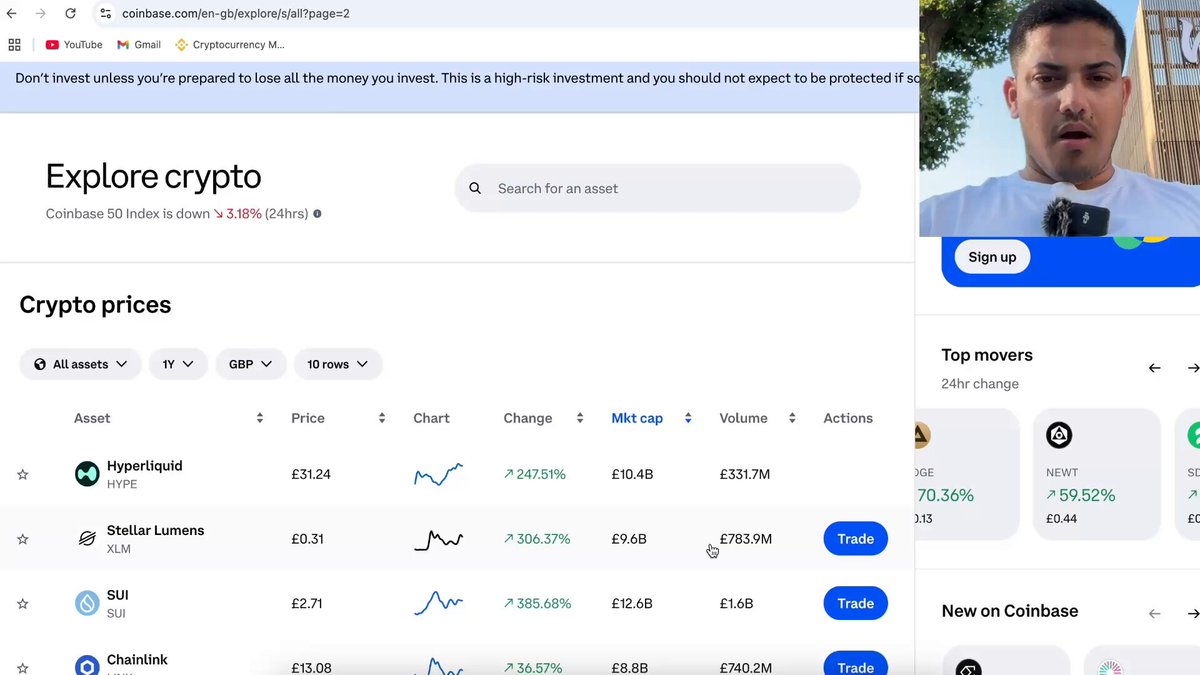
Task: Click the browser back arrow
Action: click(11, 14)
